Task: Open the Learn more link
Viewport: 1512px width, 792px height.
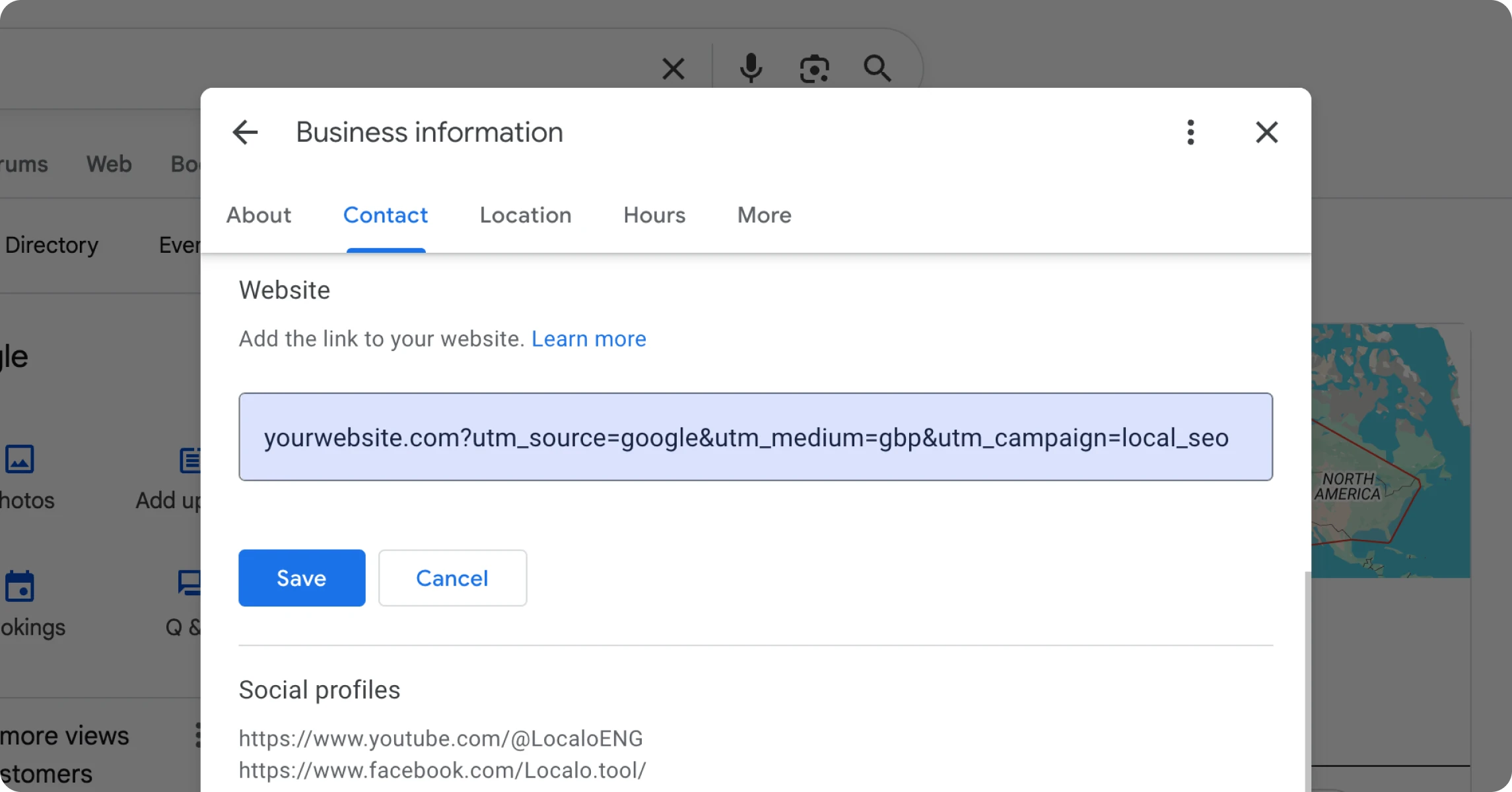Action: [x=588, y=339]
